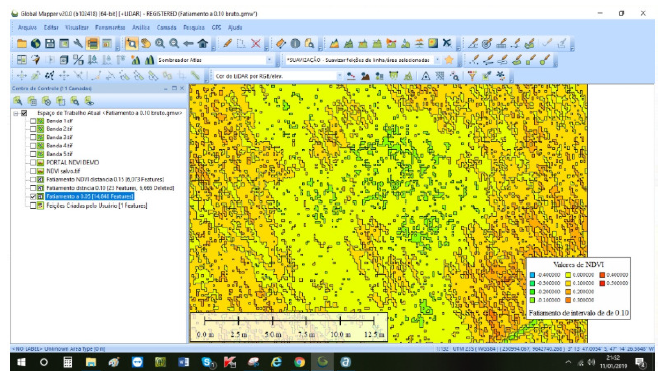Enable the NDVI salvo.tif layer checkbox
The width and height of the screenshot is (665, 378).
pos(33,171)
